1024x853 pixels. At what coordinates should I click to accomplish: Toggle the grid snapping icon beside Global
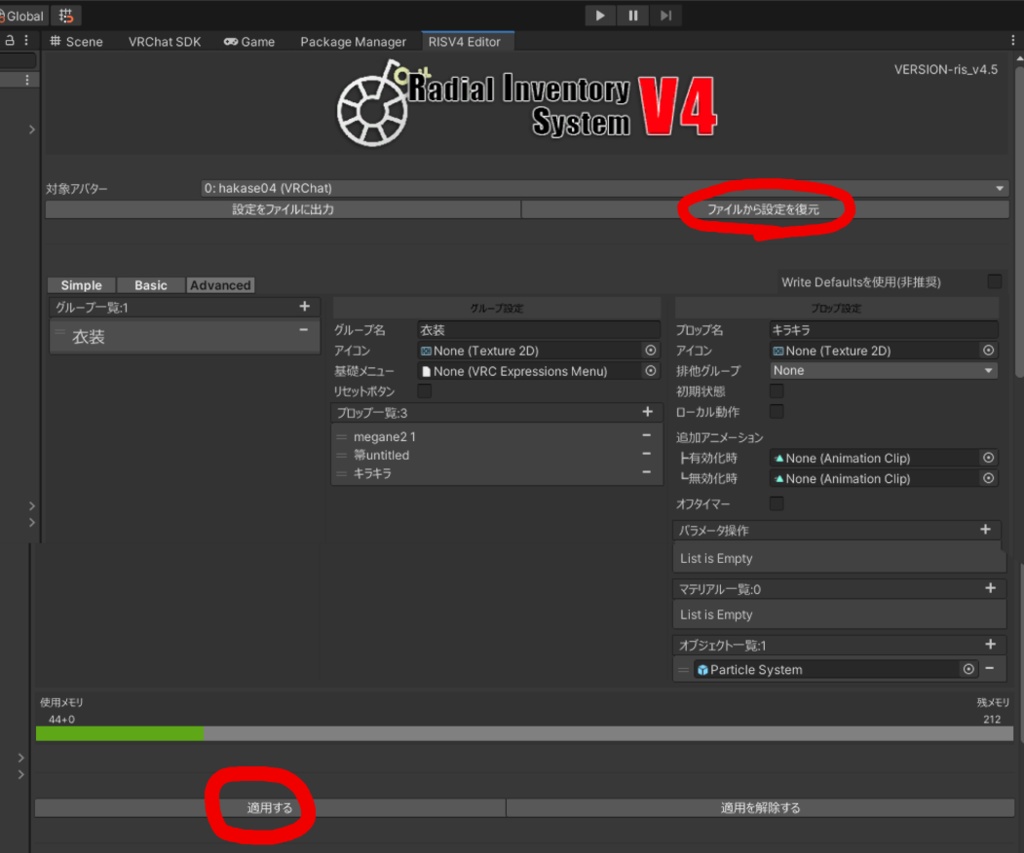click(x=66, y=16)
